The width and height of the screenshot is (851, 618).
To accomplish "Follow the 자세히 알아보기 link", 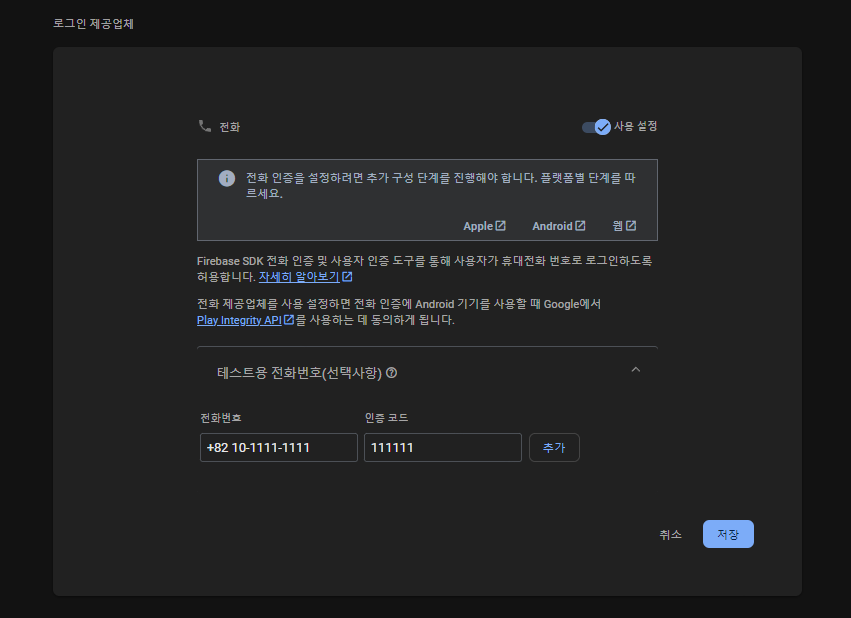I will (299, 277).
